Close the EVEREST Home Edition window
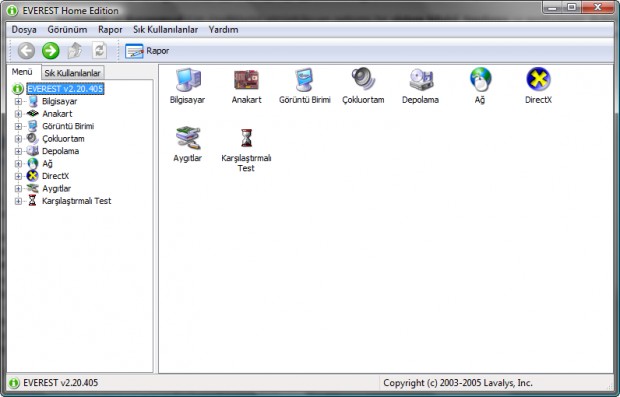This screenshot has width=620, height=397. (x=597, y=8)
